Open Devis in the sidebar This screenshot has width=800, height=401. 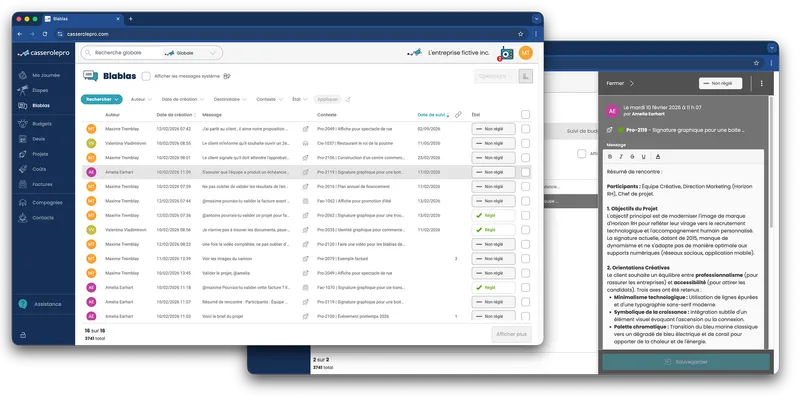click(x=32, y=139)
